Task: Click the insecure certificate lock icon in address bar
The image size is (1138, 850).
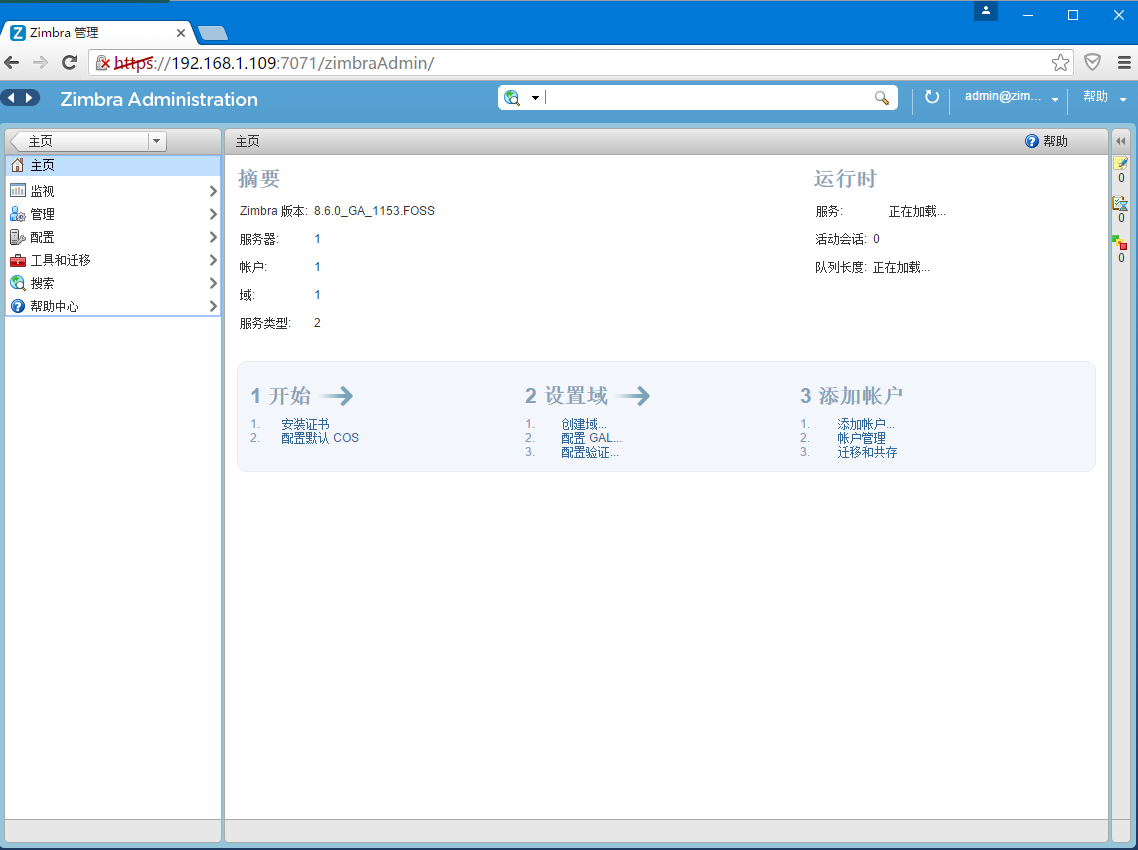Action: pyautogui.click(x=103, y=63)
